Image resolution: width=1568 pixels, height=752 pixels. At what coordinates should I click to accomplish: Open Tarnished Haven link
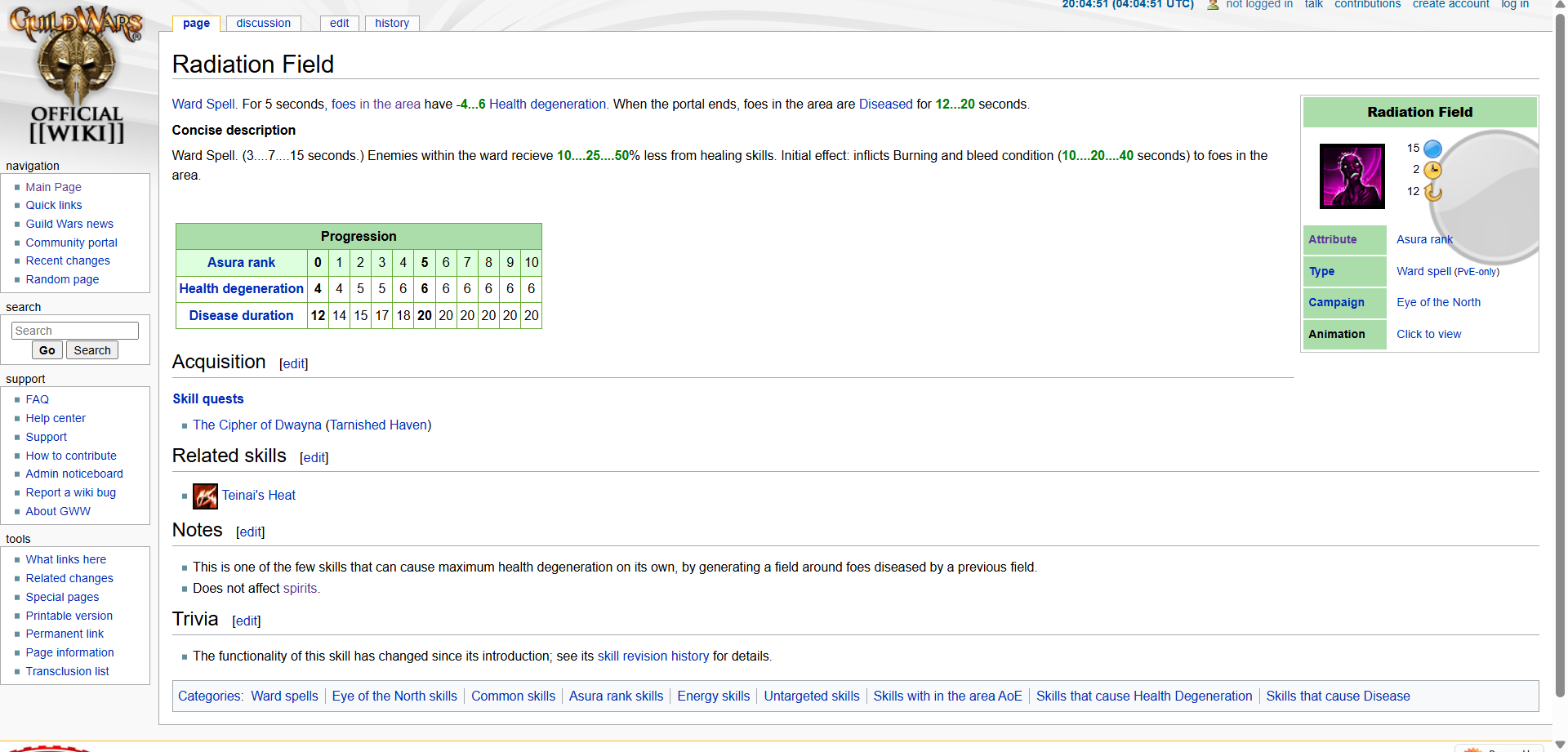(378, 425)
